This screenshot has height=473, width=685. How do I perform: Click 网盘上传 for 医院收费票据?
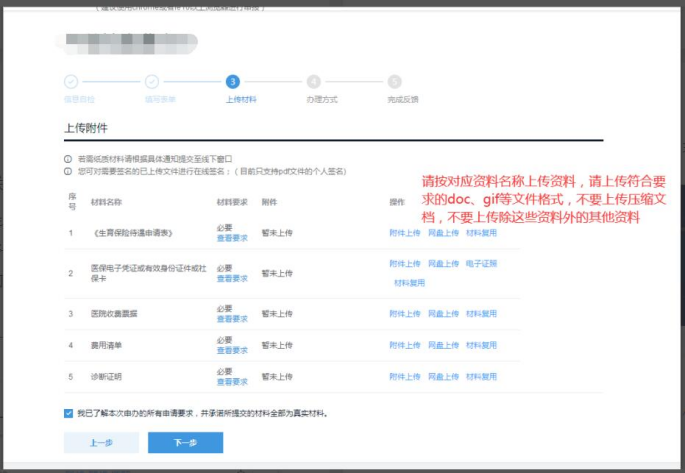443,314
